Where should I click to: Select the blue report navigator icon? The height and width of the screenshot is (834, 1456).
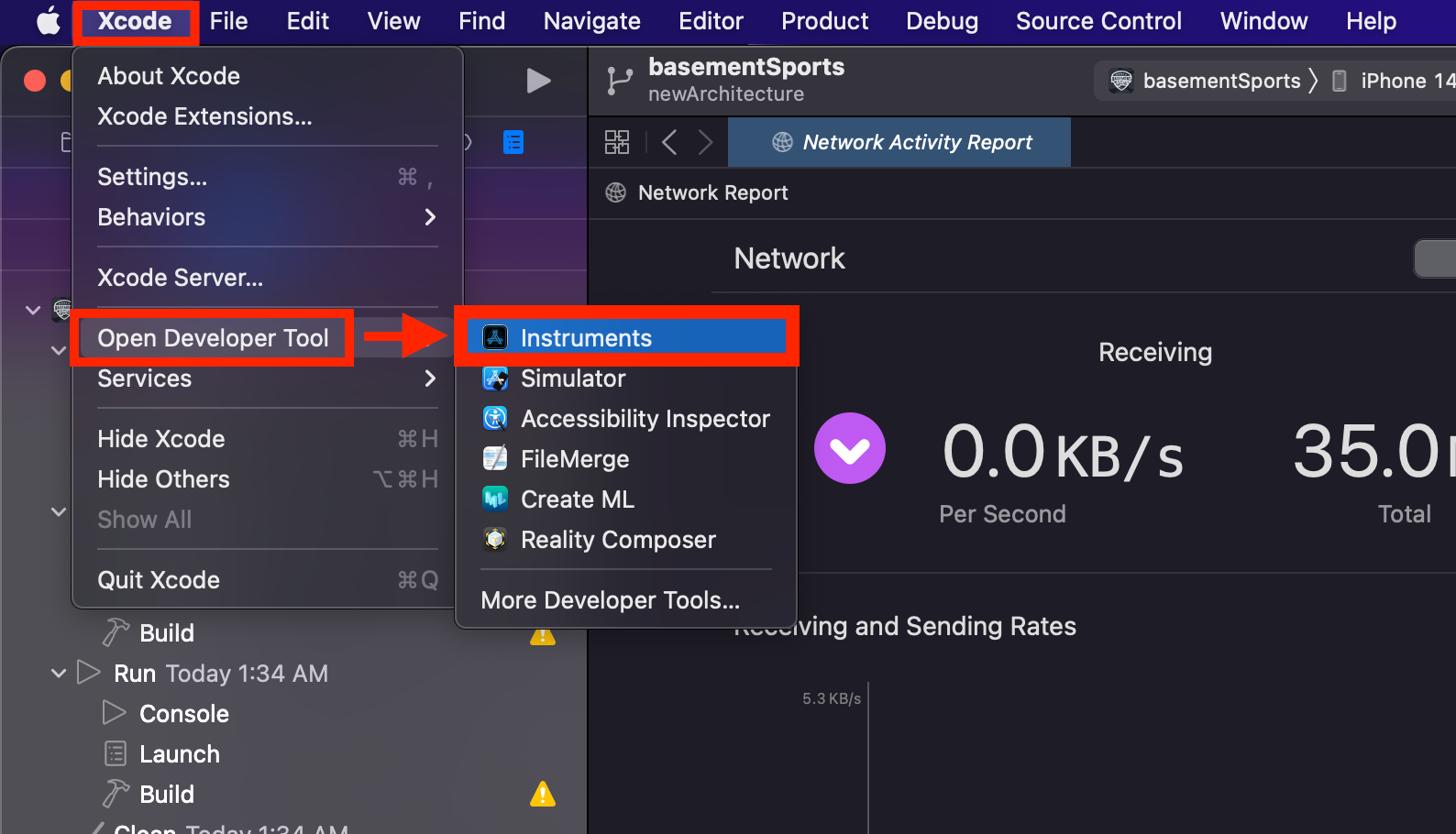pos(513,142)
